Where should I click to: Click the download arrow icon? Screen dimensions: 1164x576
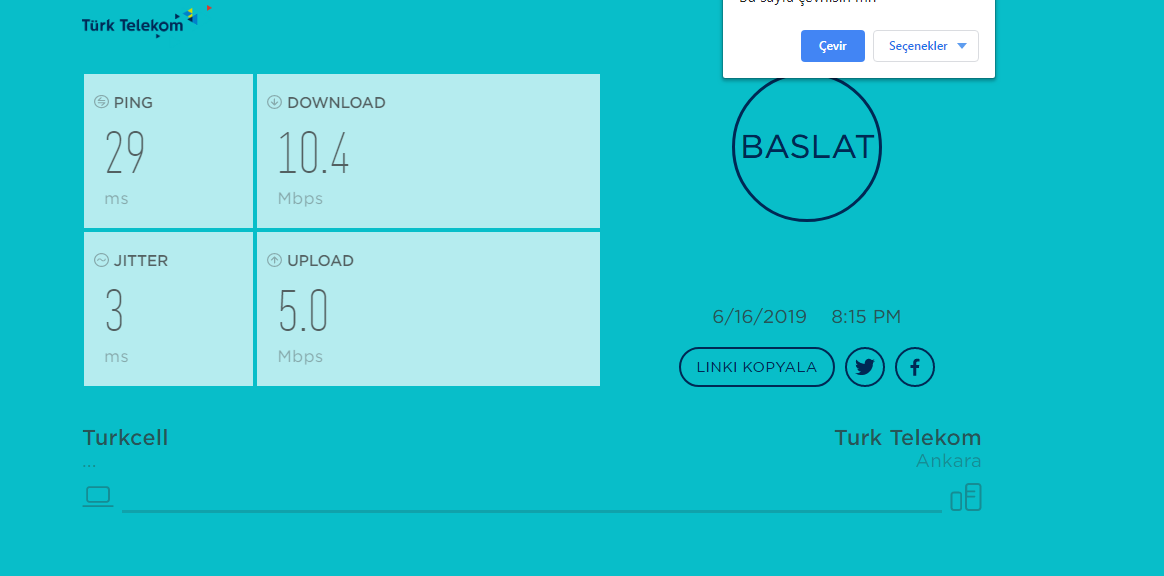(275, 102)
